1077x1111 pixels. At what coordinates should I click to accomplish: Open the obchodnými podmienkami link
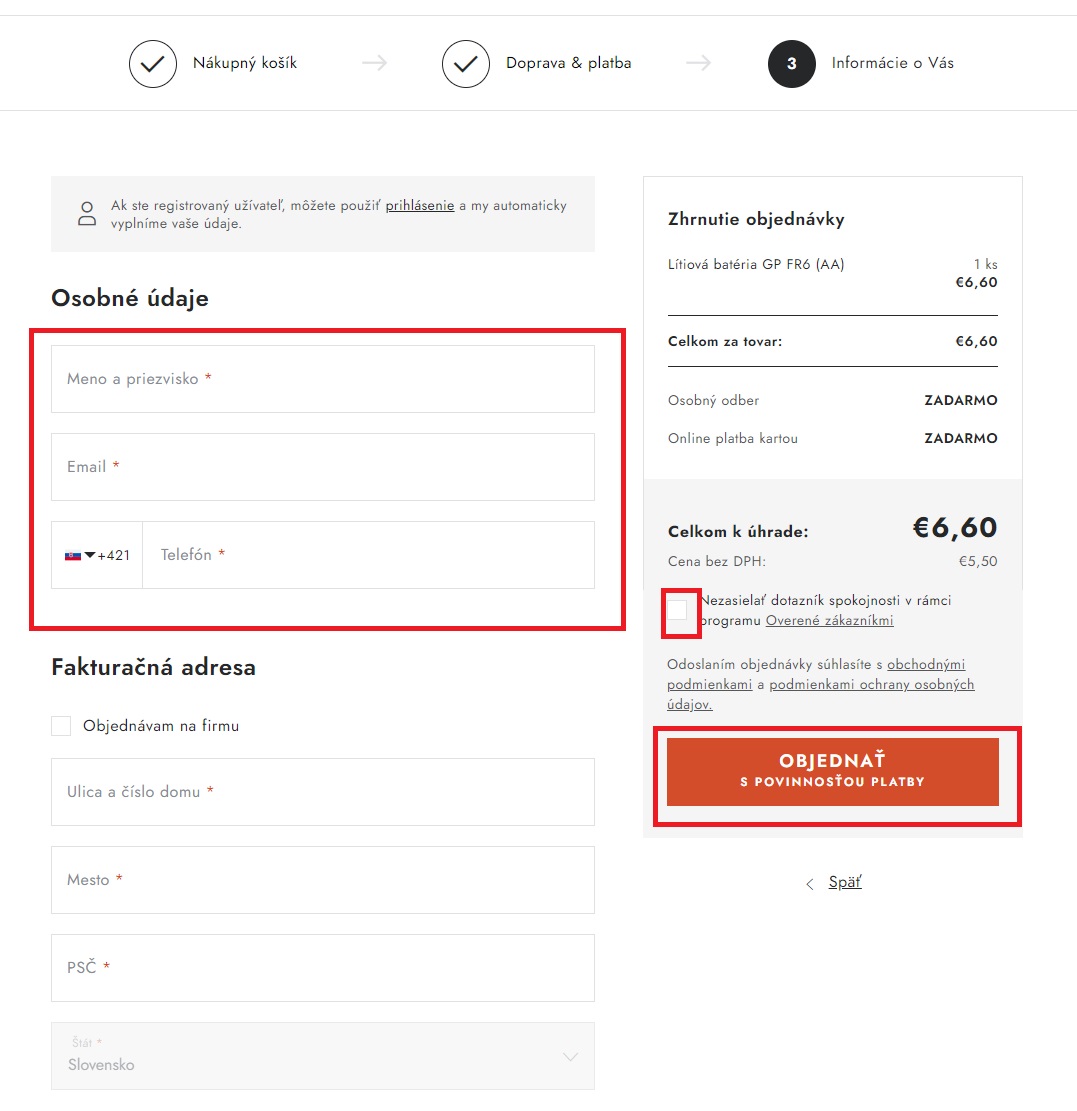click(816, 675)
